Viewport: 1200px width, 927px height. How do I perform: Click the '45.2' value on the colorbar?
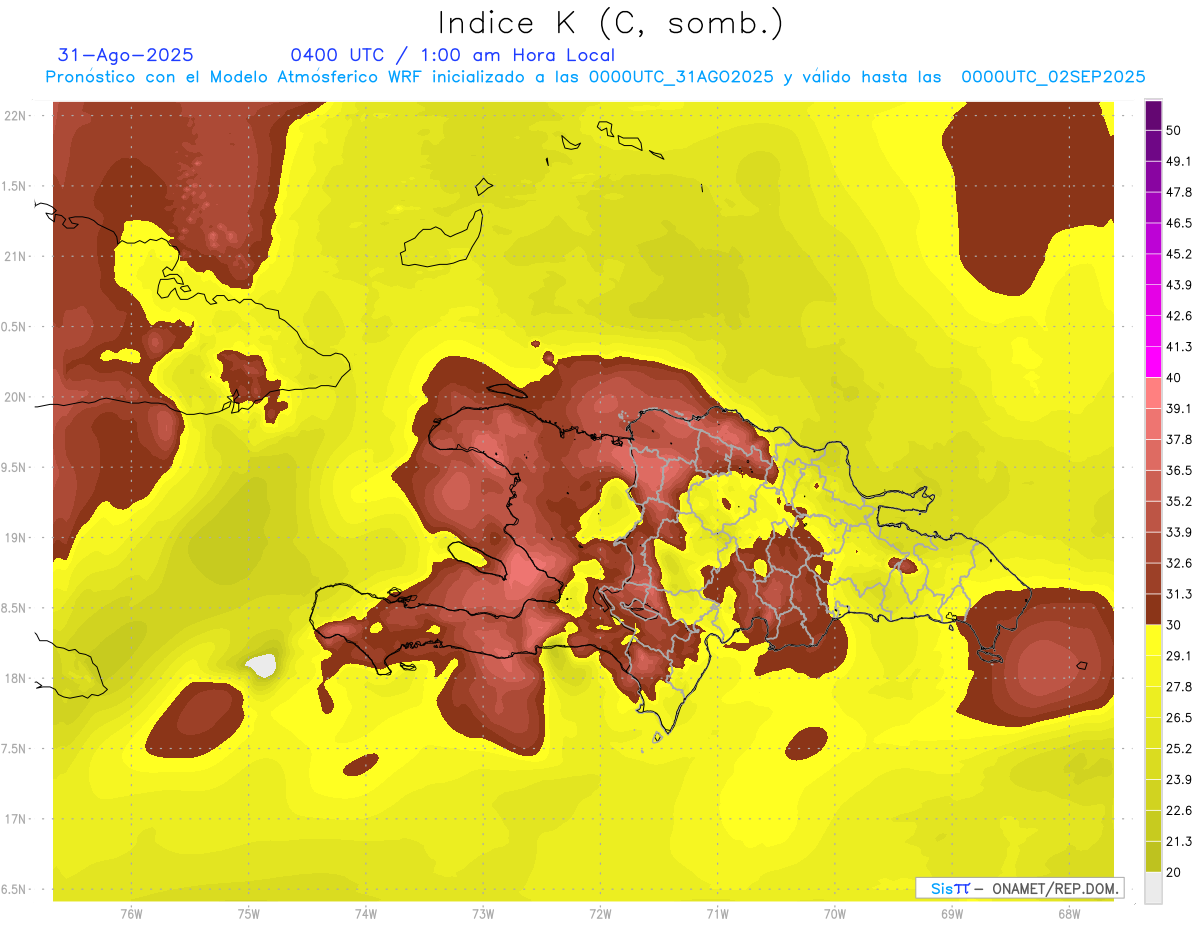[x=1179, y=254]
